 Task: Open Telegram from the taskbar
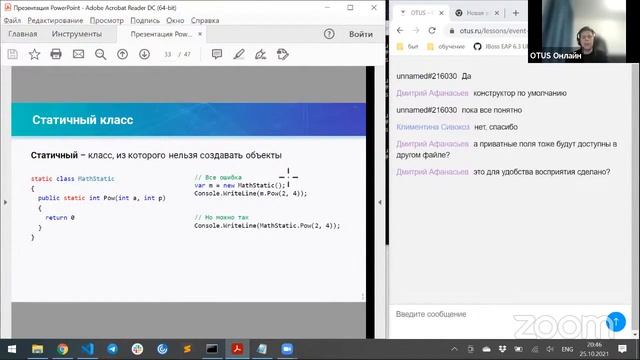[x=112, y=349]
